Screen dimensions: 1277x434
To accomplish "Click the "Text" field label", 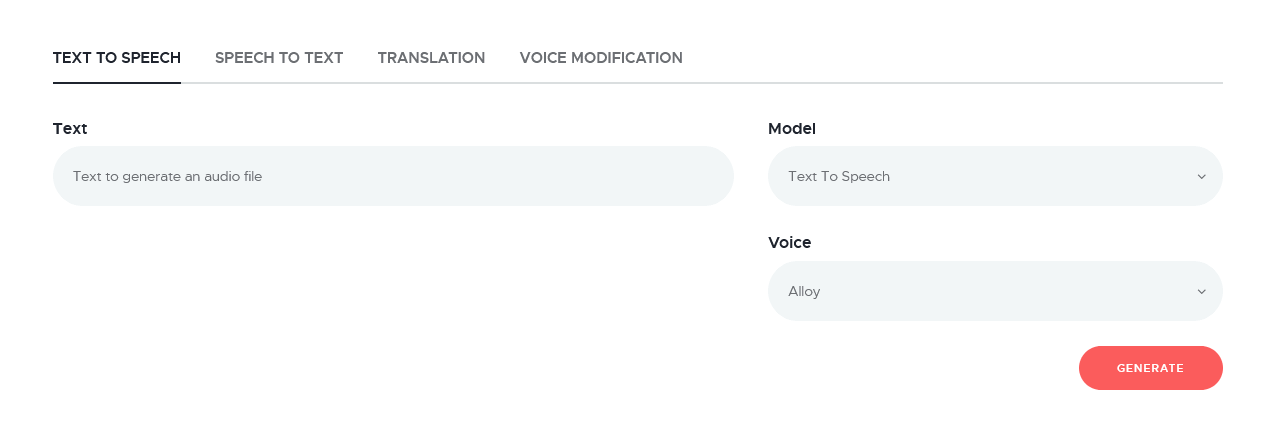I will [70, 129].
